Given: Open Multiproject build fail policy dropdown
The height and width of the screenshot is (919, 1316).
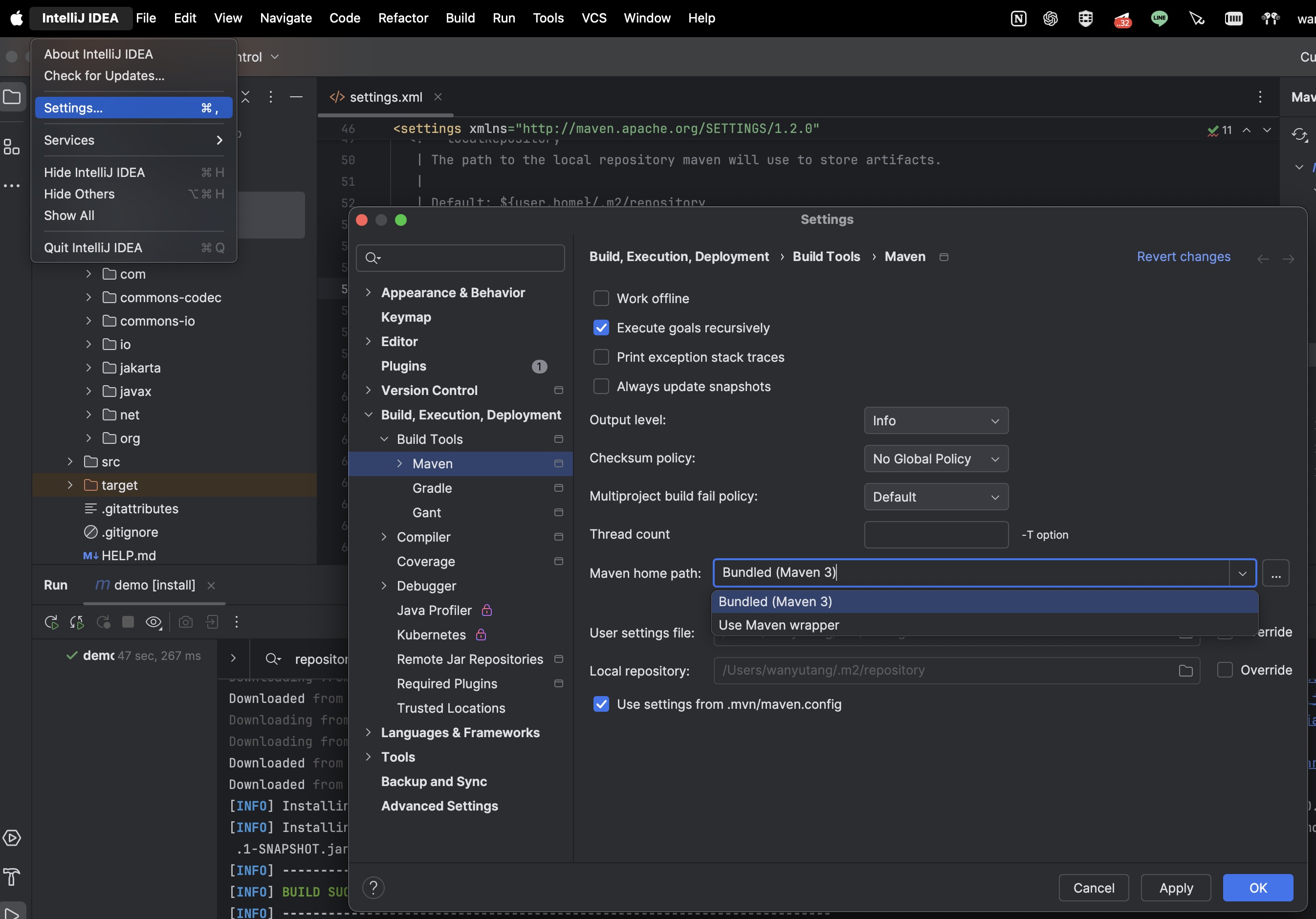Looking at the screenshot, I should point(936,497).
